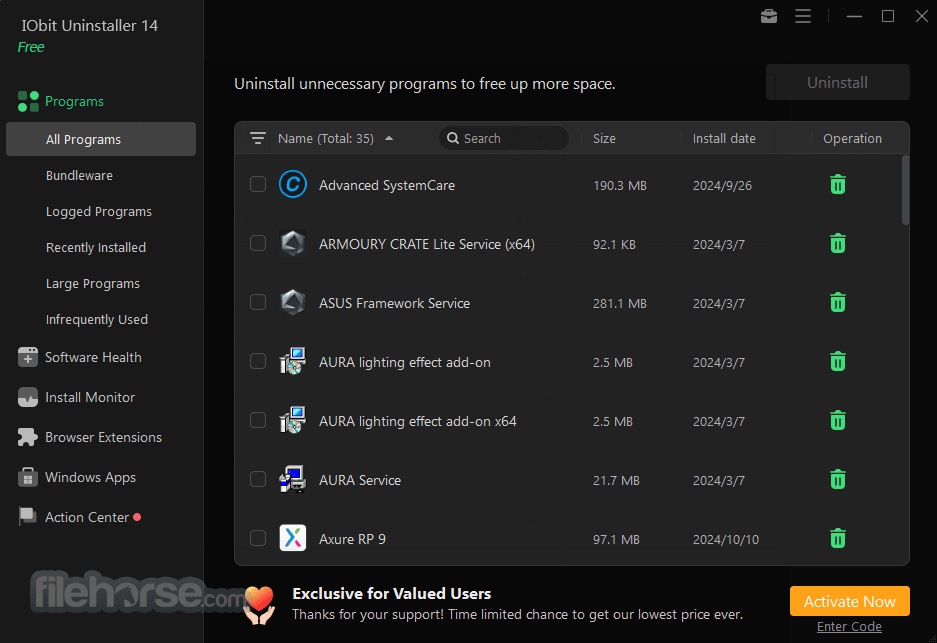Open the Recently Installed view

click(96, 247)
